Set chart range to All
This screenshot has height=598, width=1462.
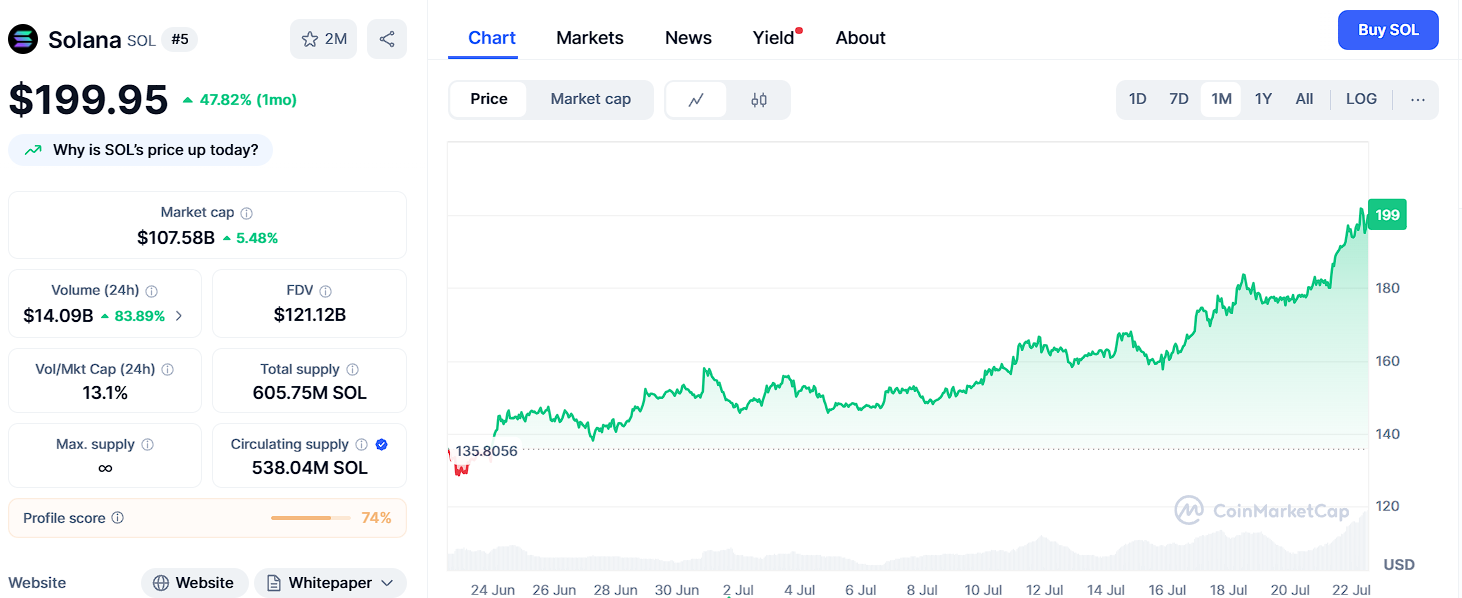[1304, 99]
